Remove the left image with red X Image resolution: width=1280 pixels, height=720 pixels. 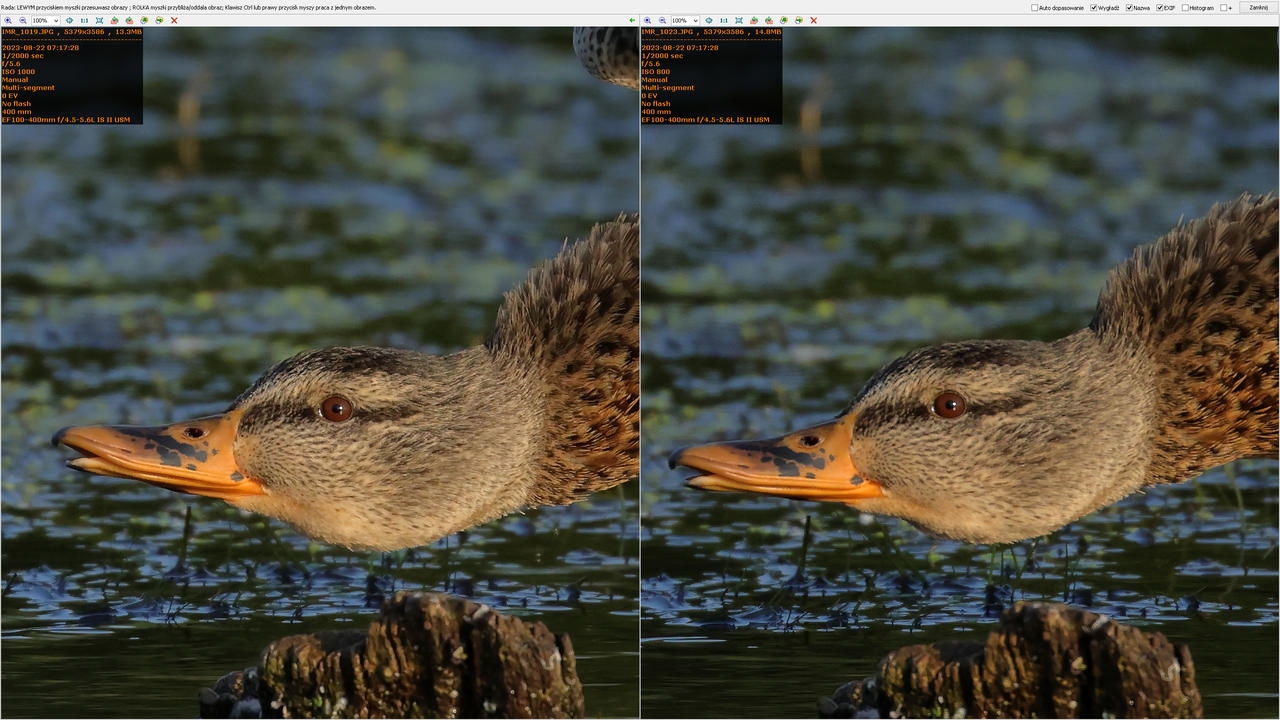click(174, 20)
